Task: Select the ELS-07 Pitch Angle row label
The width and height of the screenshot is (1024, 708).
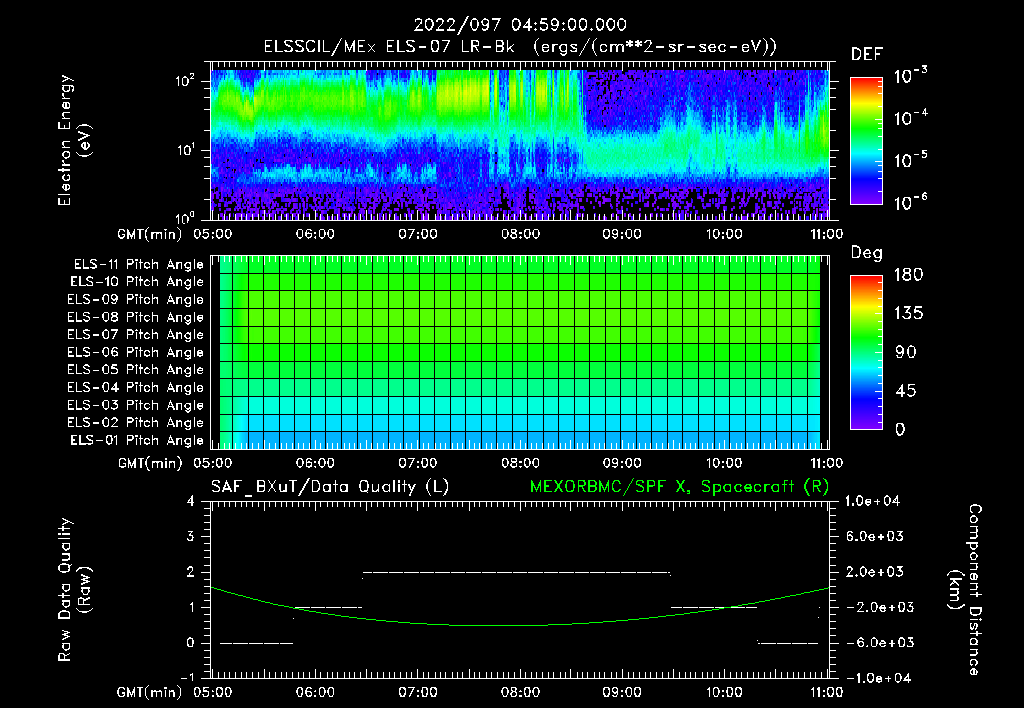Action: 136,334
